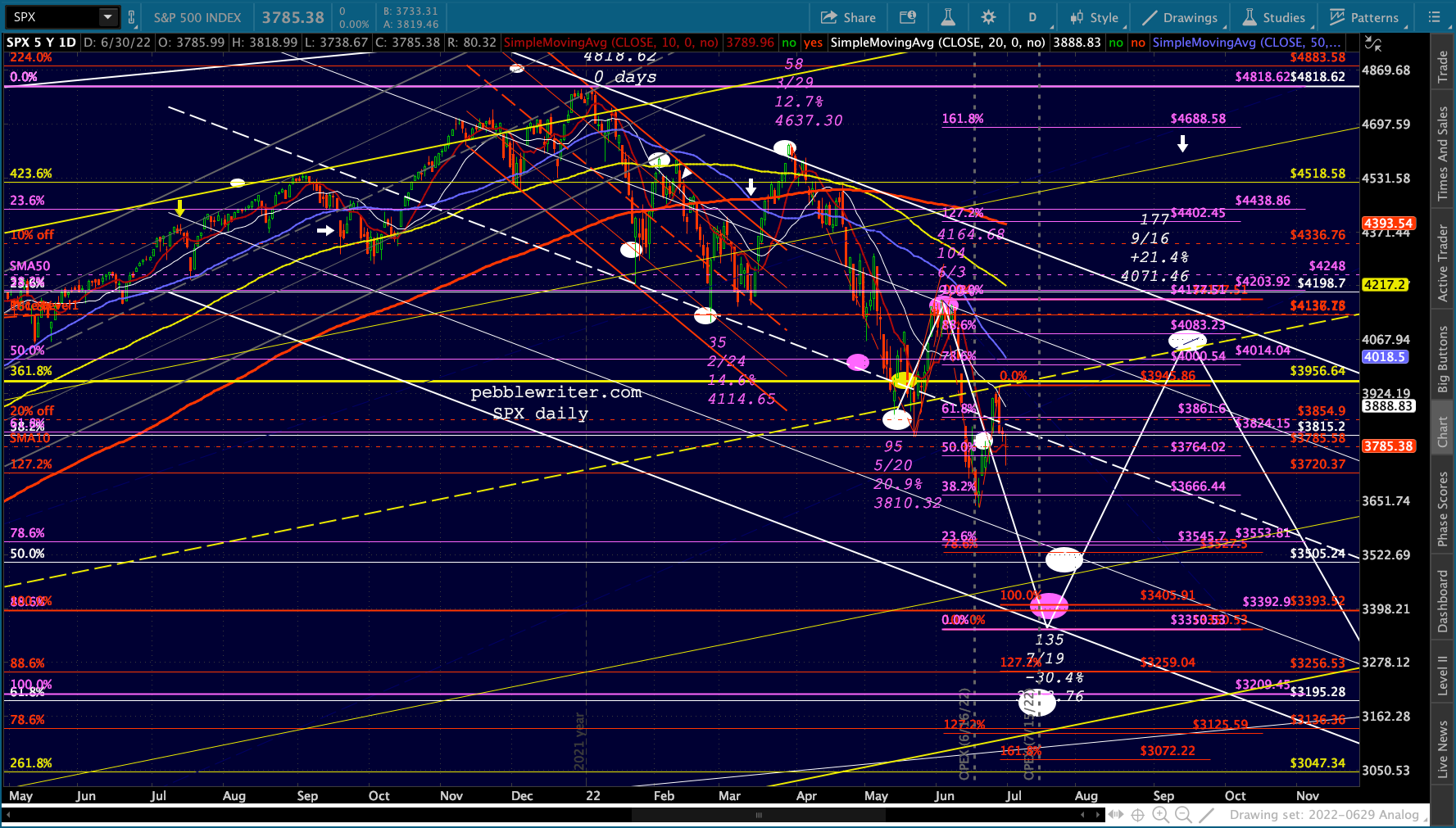The image size is (1456, 828).
Task: Click the scroll left arrow on time axis
Action: [x=1082, y=815]
